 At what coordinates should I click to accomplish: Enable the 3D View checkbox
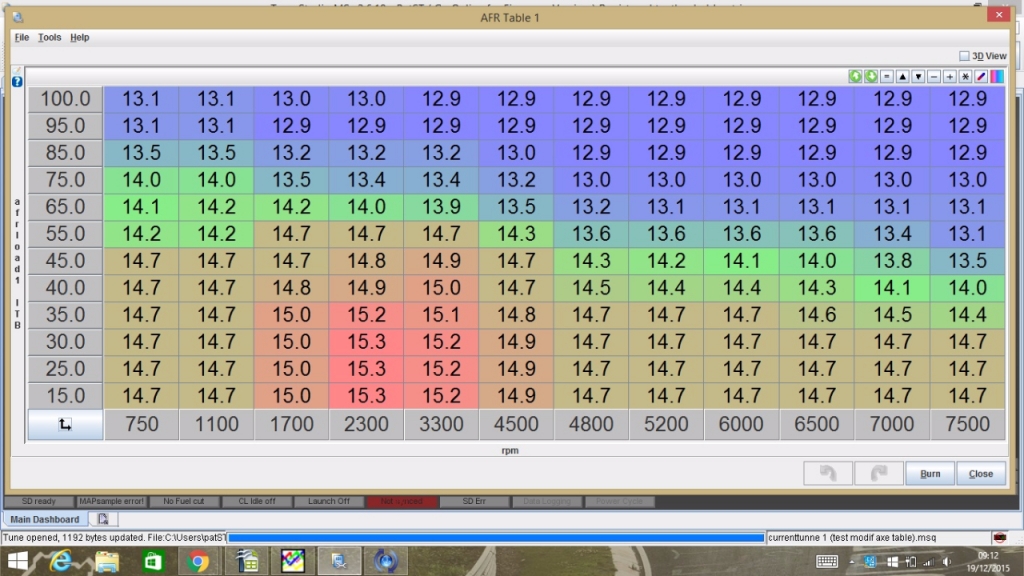coord(964,56)
